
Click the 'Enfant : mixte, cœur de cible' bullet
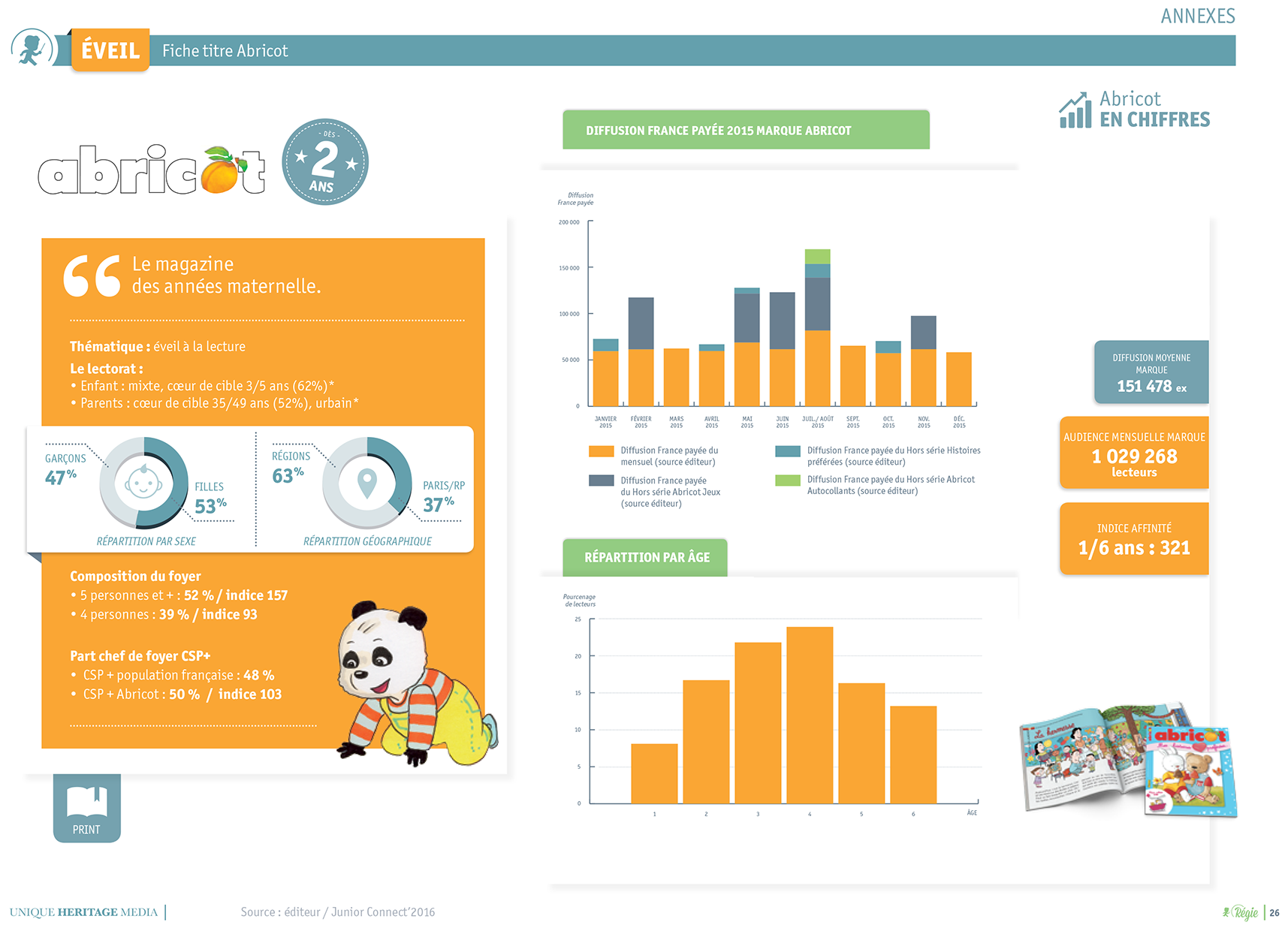pyautogui.click(x=203, y=386)
